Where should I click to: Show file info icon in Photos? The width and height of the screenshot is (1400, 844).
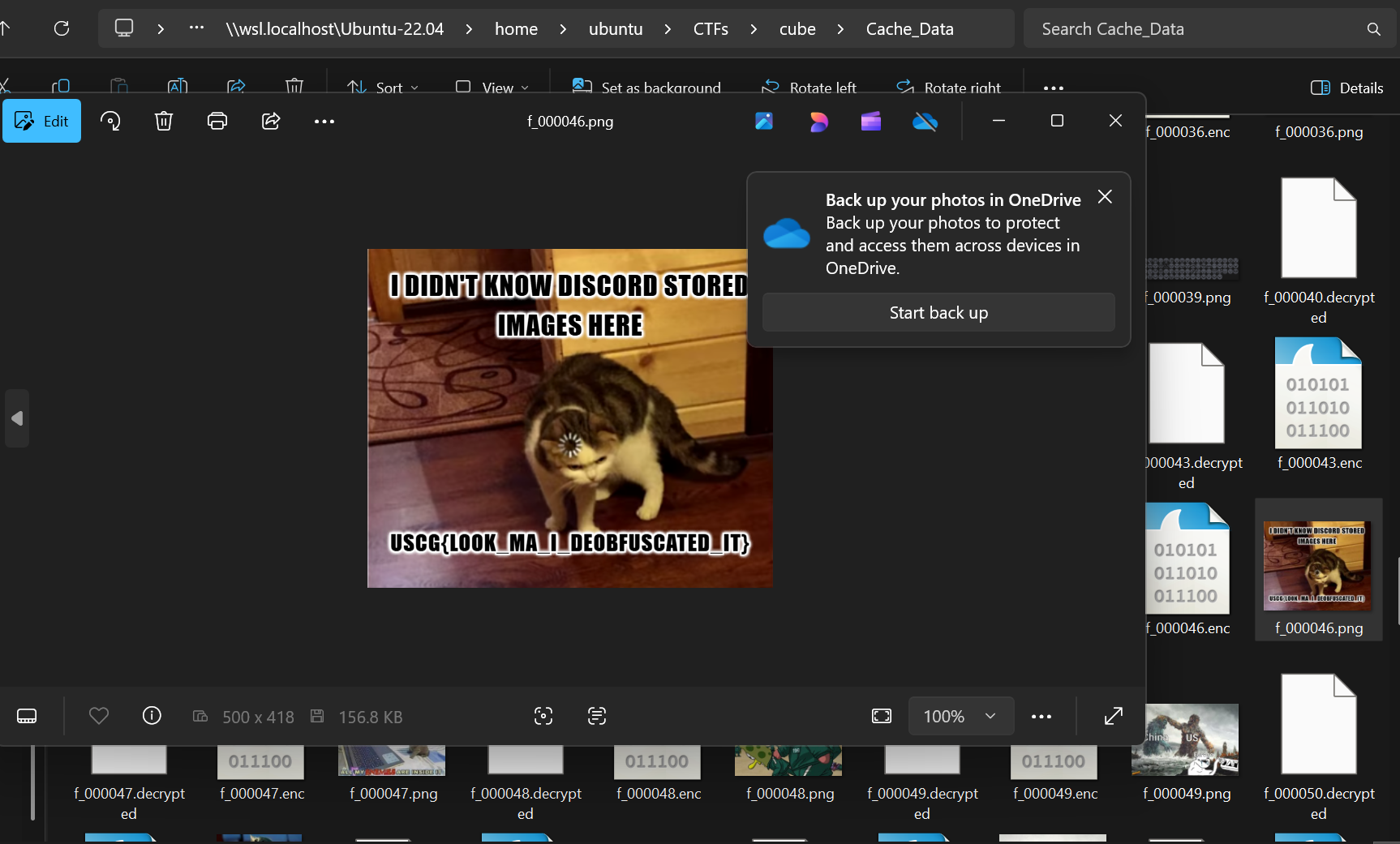coord(152,716)
